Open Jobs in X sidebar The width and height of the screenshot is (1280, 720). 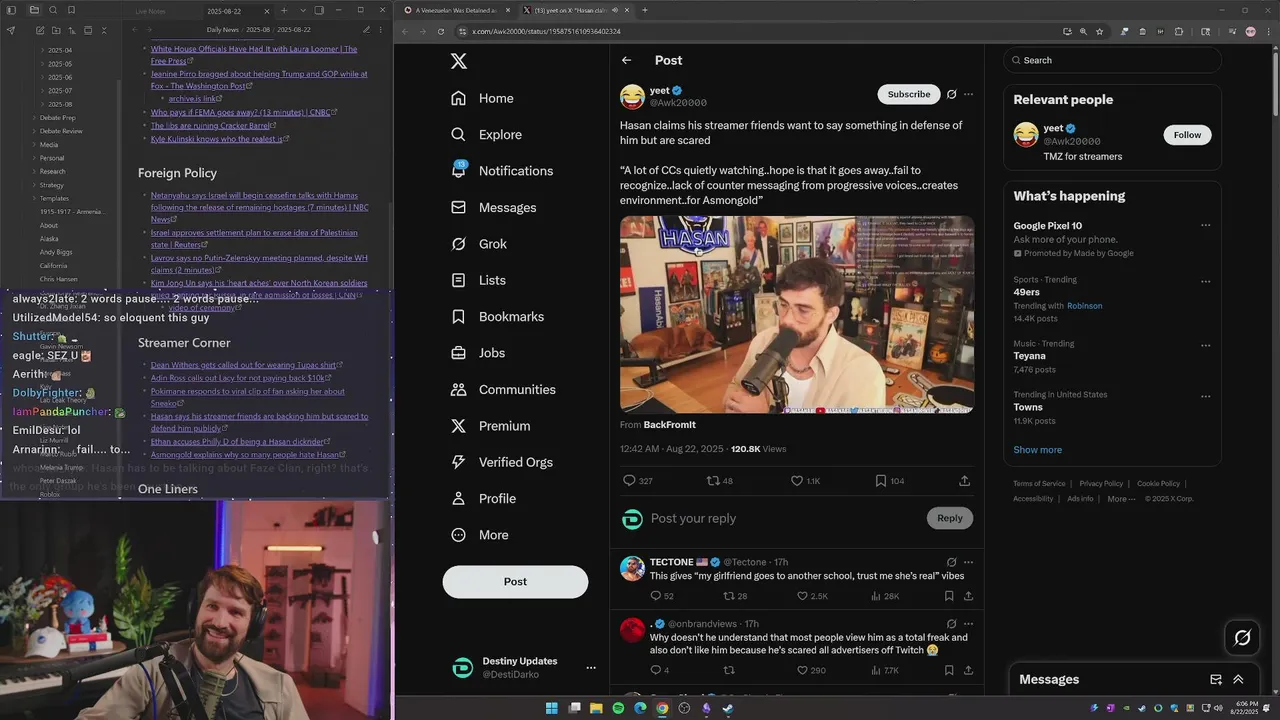(x=478, y=353)
